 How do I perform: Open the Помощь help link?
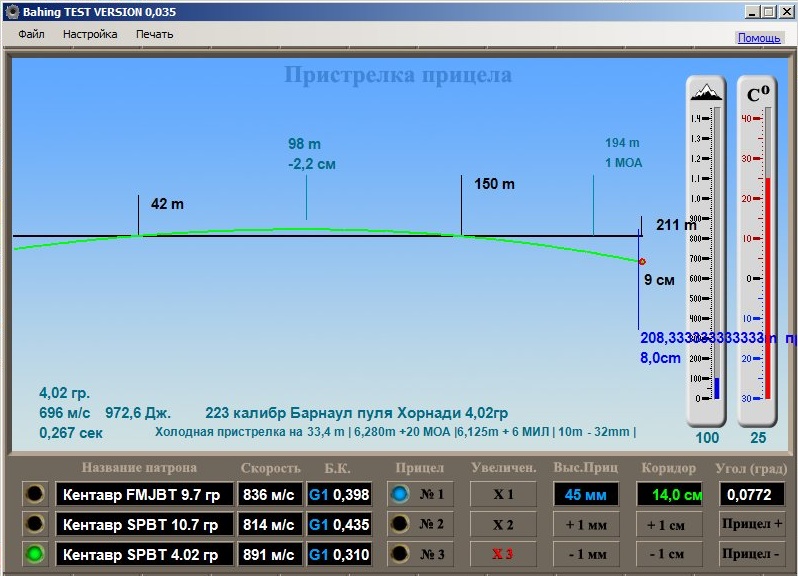point(759,38)
